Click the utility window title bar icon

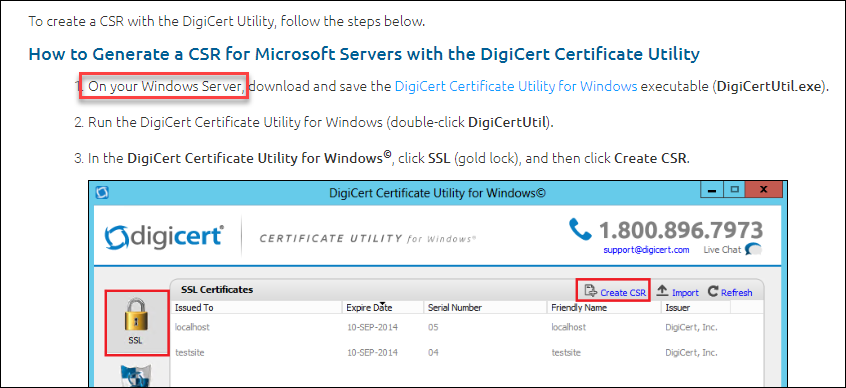point(101,193)
